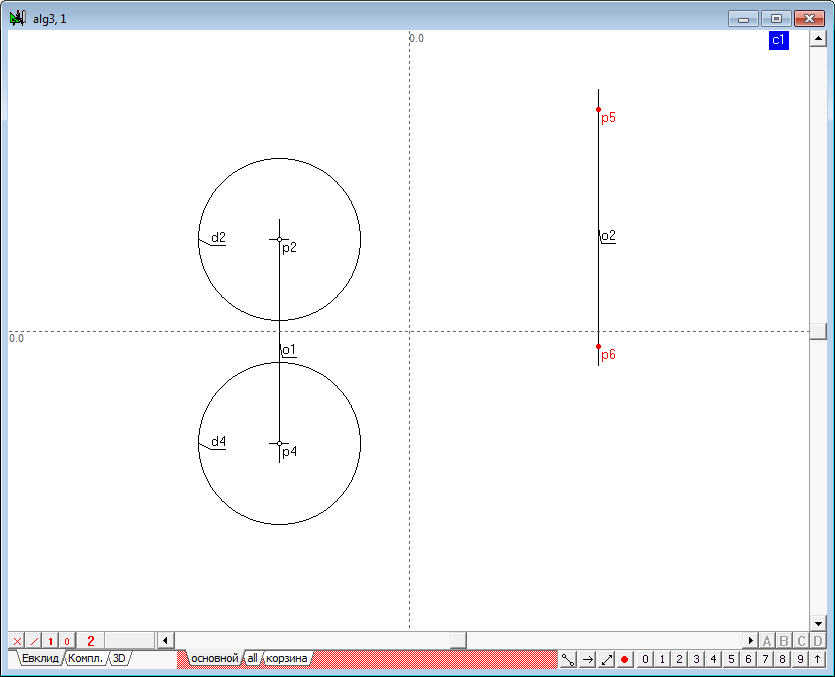Select the all layer tab
Viewport: 835px width, 677px height.
coord(252,658)
